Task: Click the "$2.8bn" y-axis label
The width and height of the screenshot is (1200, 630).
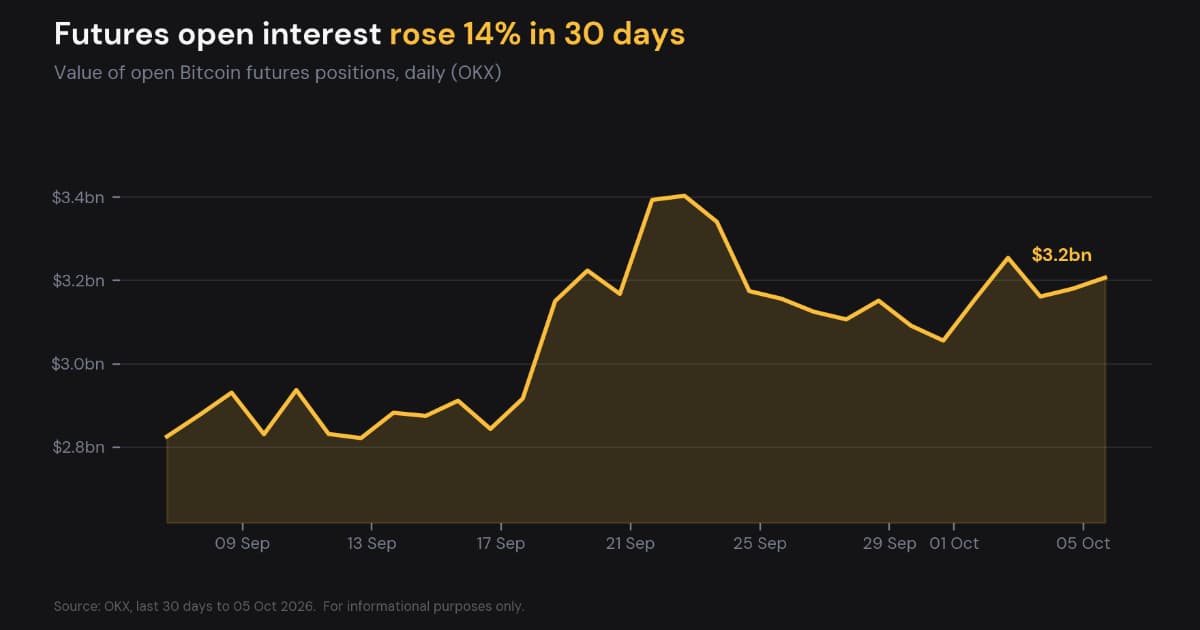Action: point(79,447)
